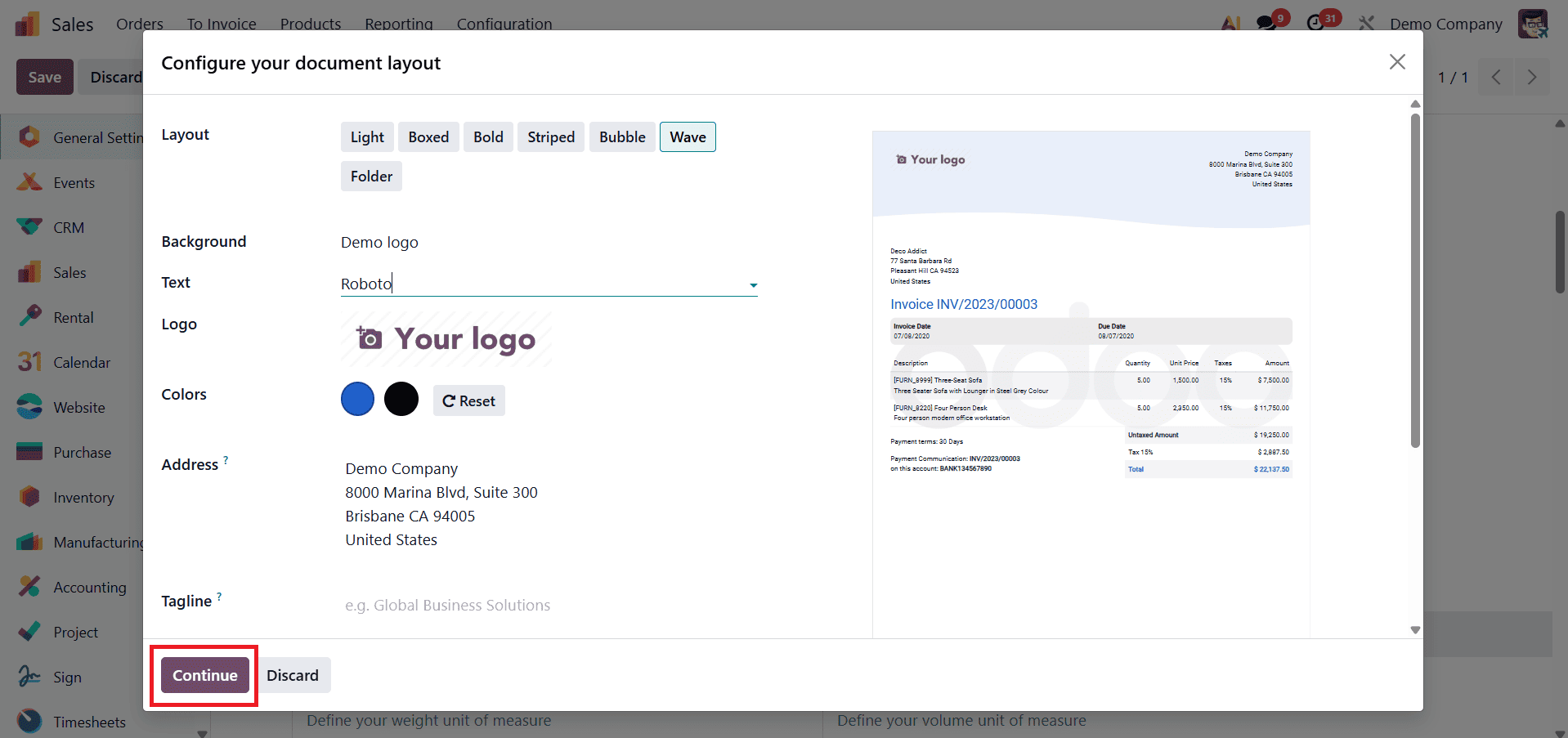Open the Rental app from the sidebar
Image resolution: width=1568 pixels, height=738 pixels.
[73, 316]
